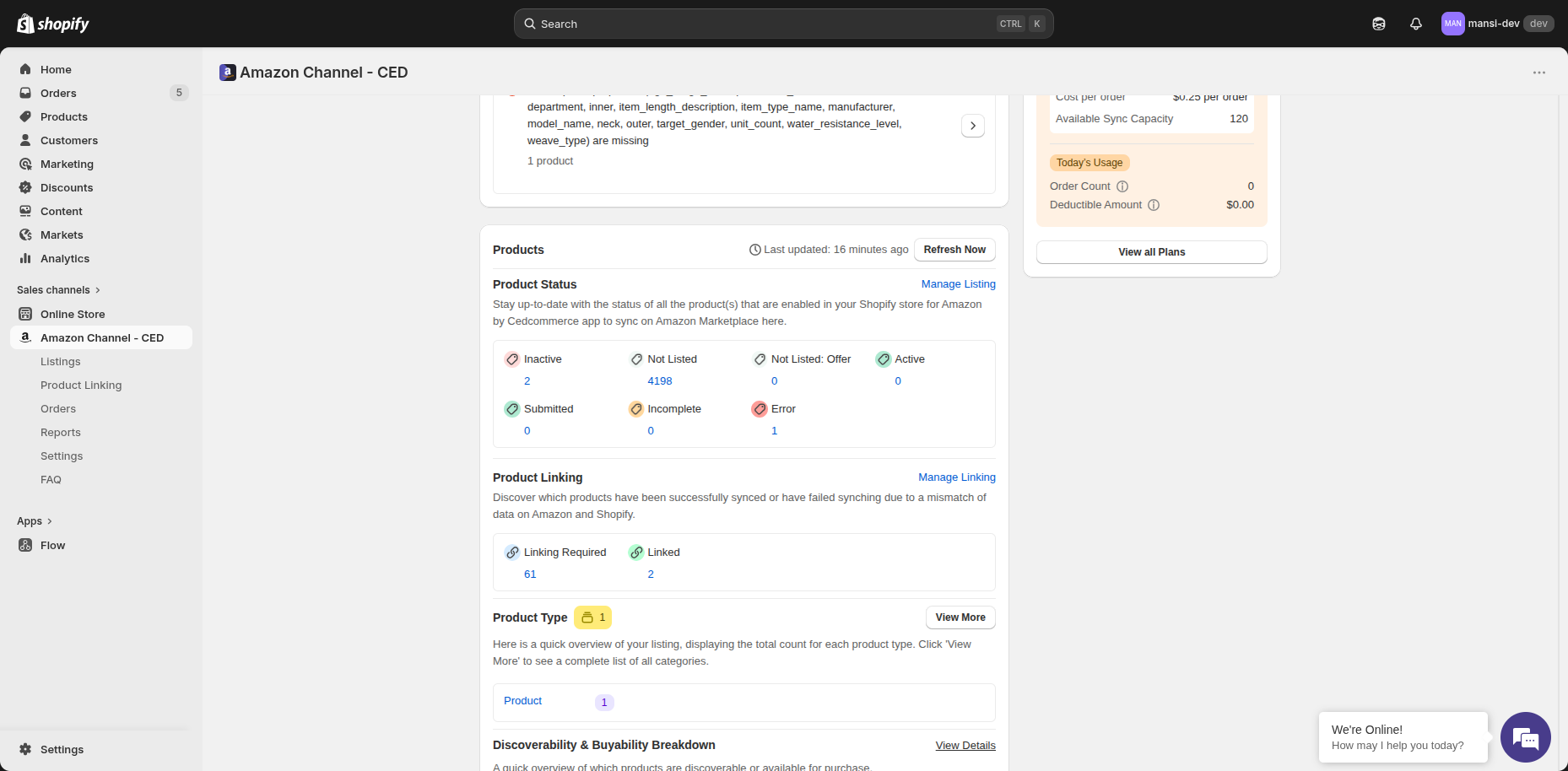The image size is (1568, 771).
Task: Open the three-dot page menu
Action: (x=1539, y=73)
